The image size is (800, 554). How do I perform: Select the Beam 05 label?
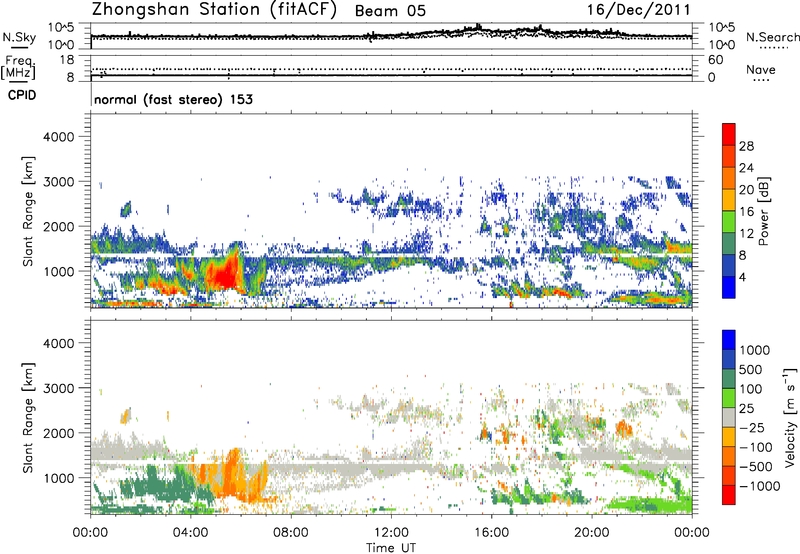390,11
